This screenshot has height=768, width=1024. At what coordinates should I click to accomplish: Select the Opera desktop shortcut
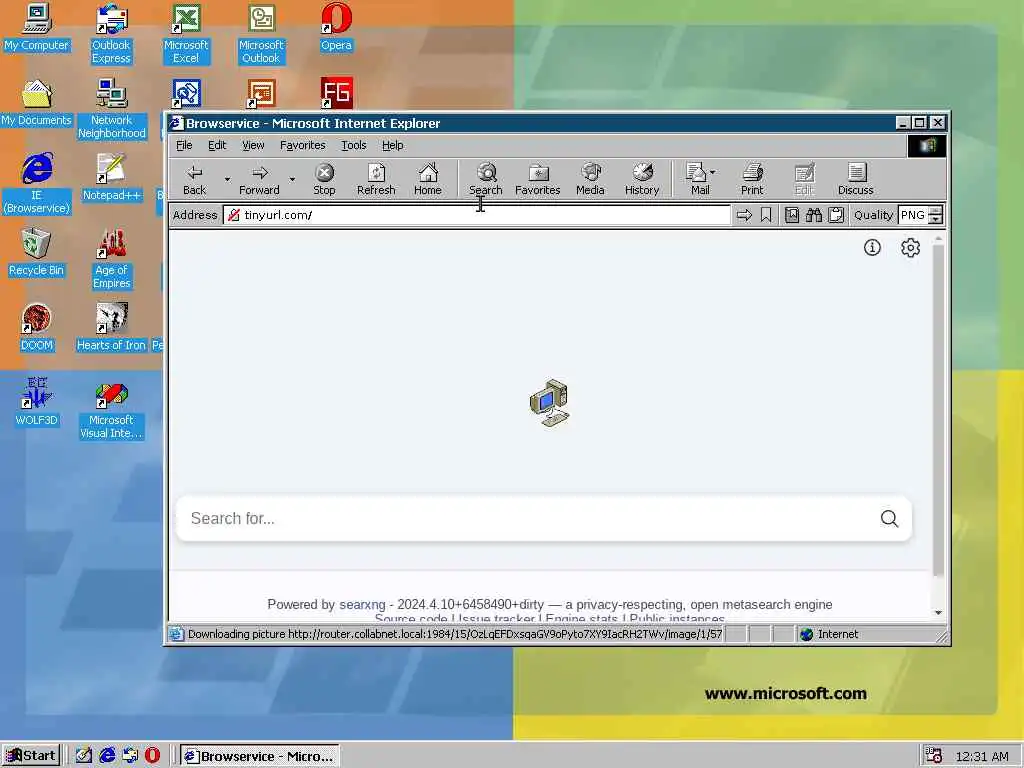pos(336,27)
